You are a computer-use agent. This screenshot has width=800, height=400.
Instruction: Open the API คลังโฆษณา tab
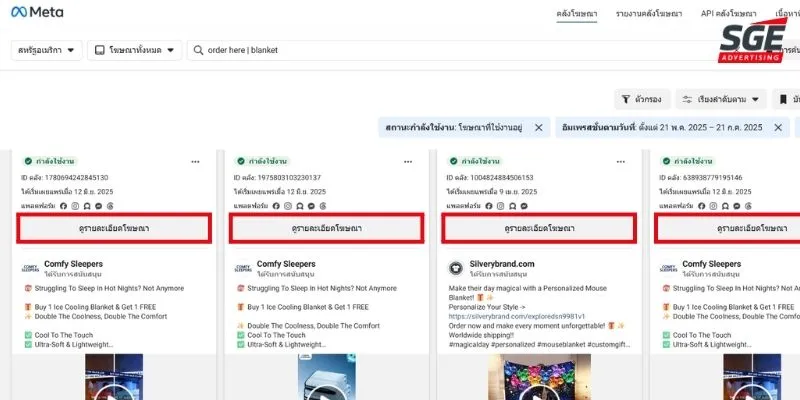(729, 14)
